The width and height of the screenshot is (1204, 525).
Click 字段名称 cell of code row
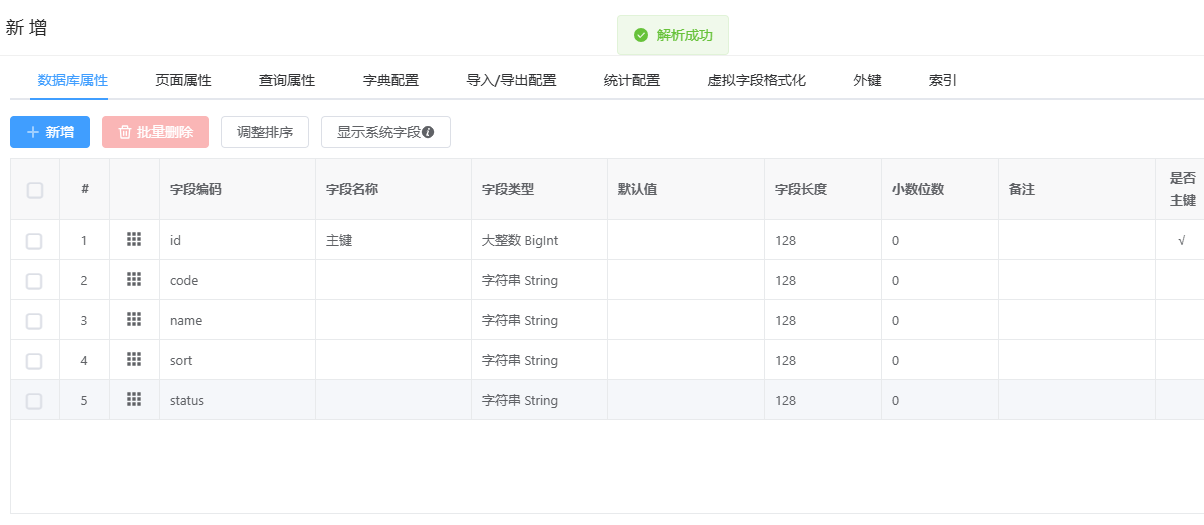(x=392, y=281)
